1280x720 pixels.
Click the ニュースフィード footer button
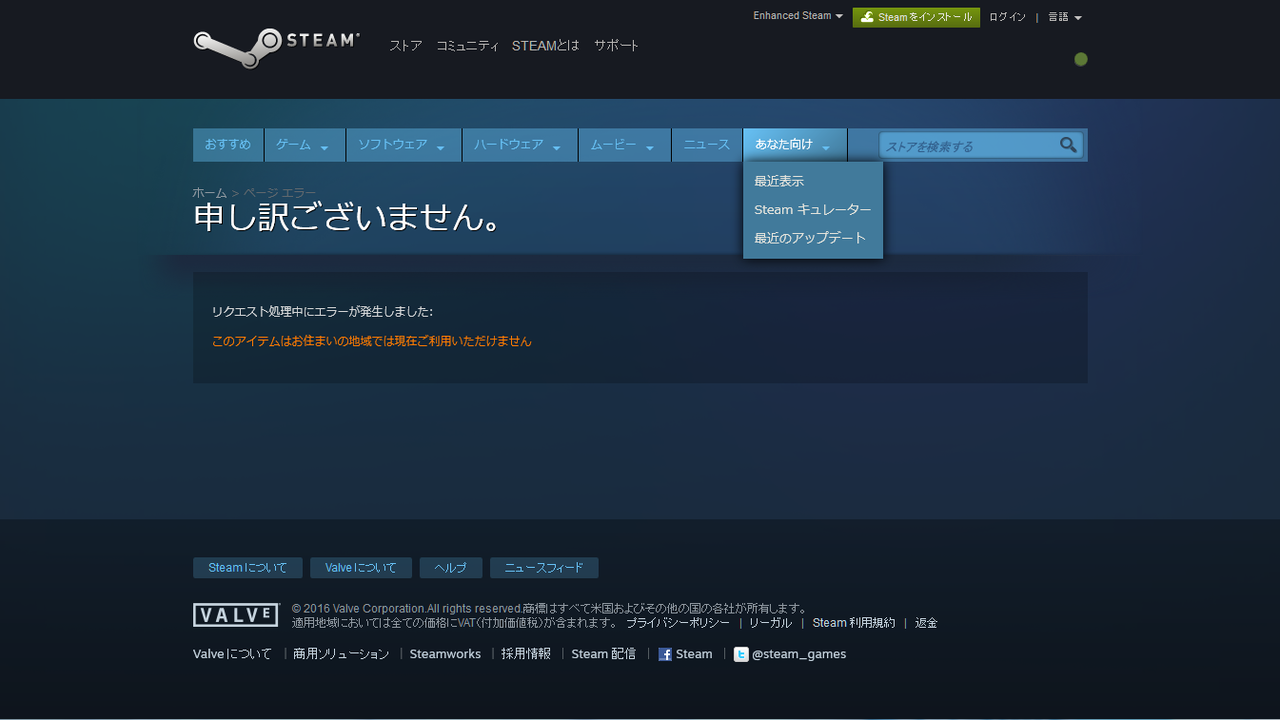(544, 568)
